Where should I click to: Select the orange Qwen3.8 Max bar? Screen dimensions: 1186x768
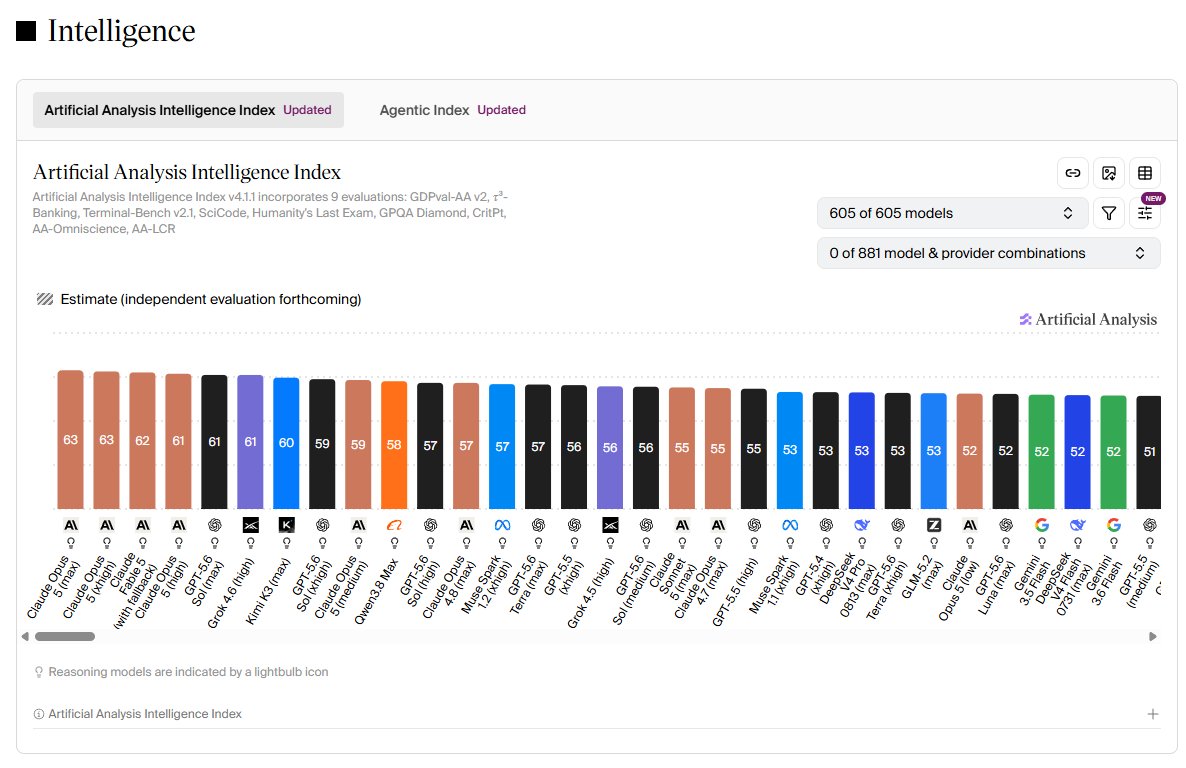[x=394, y=445]
